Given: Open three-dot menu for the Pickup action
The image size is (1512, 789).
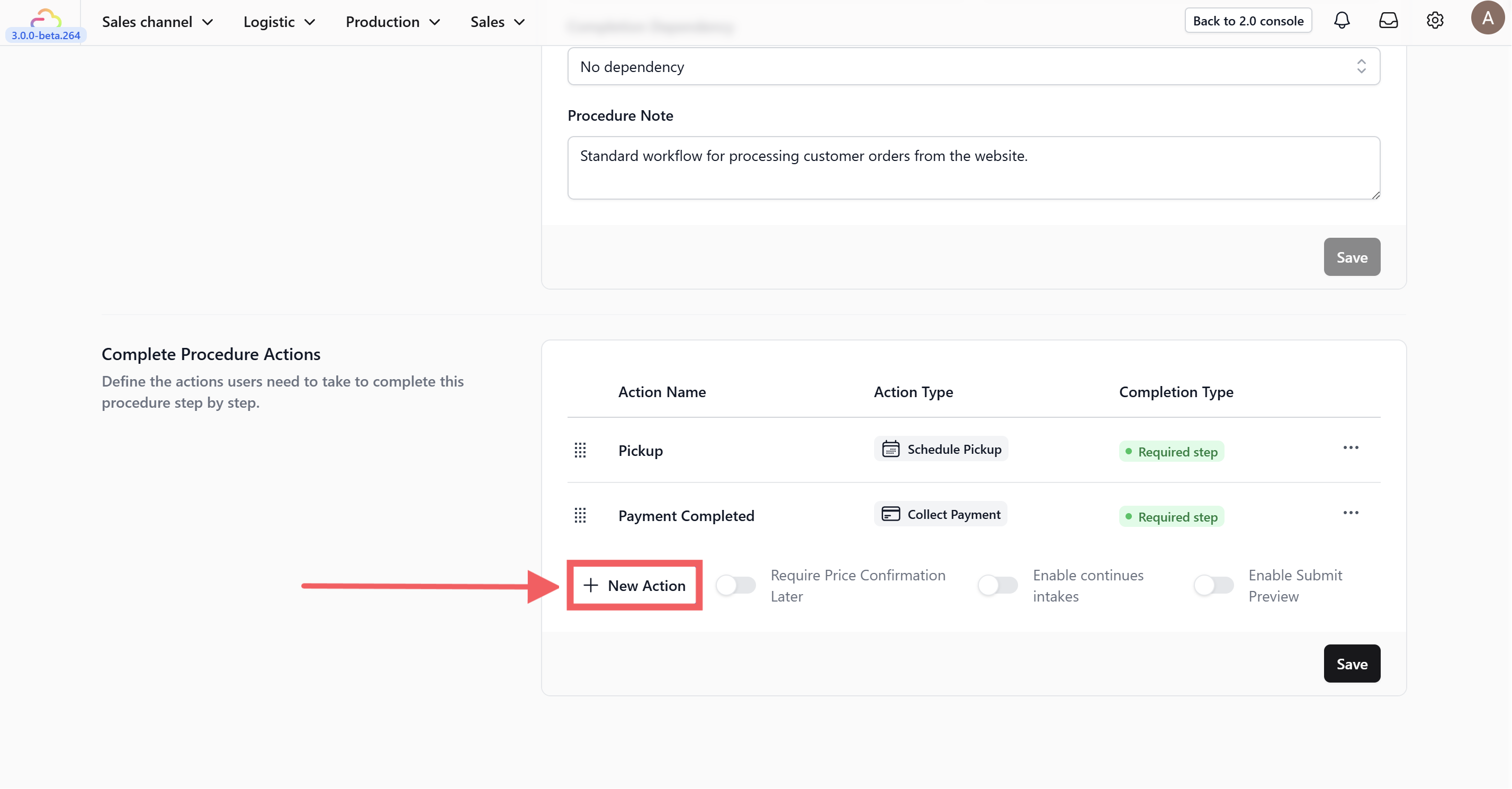Looking at the screenshot, I should point(1351,448).
